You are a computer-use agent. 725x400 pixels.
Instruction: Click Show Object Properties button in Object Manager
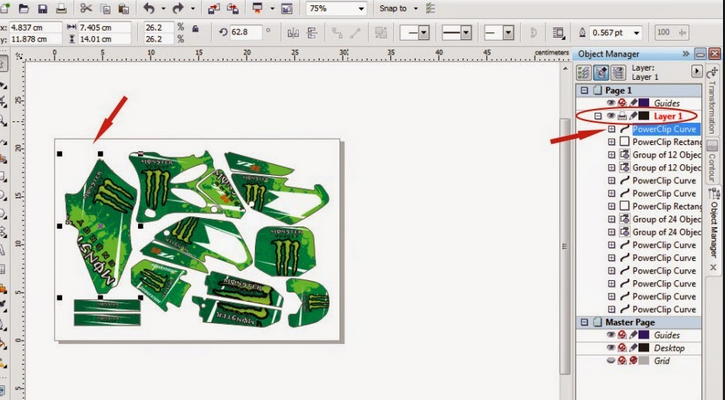pyautogui.click(x=584, y=72)
